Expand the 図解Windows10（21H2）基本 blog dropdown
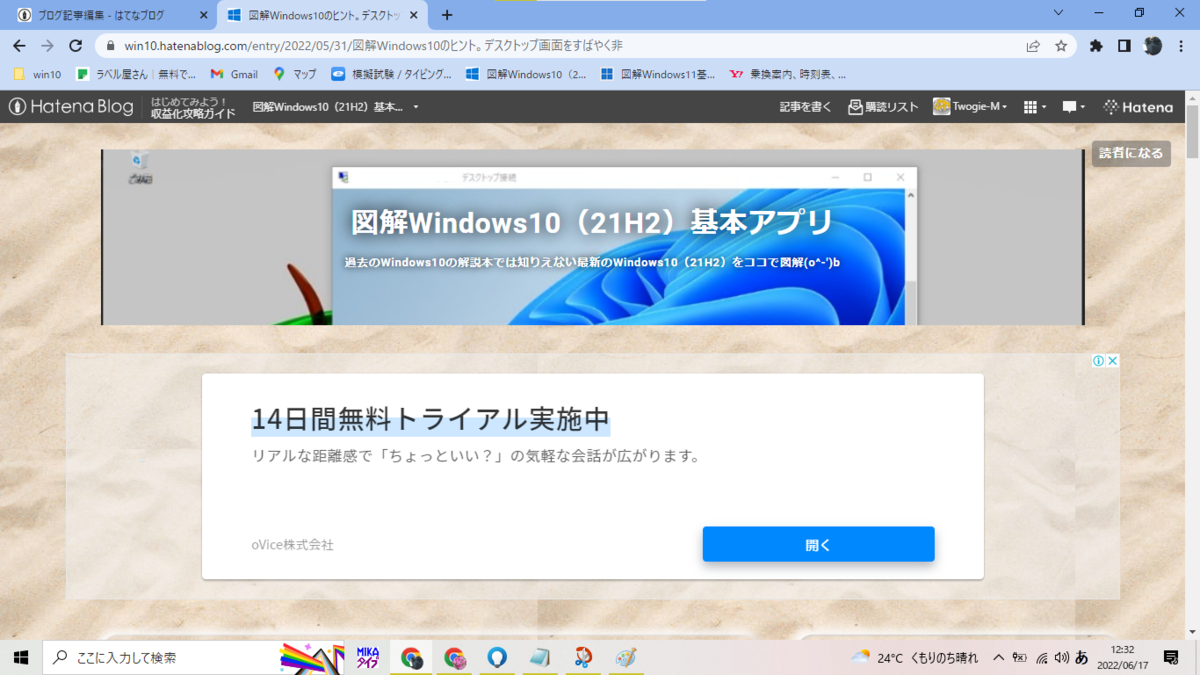 (x=336, y=107)
